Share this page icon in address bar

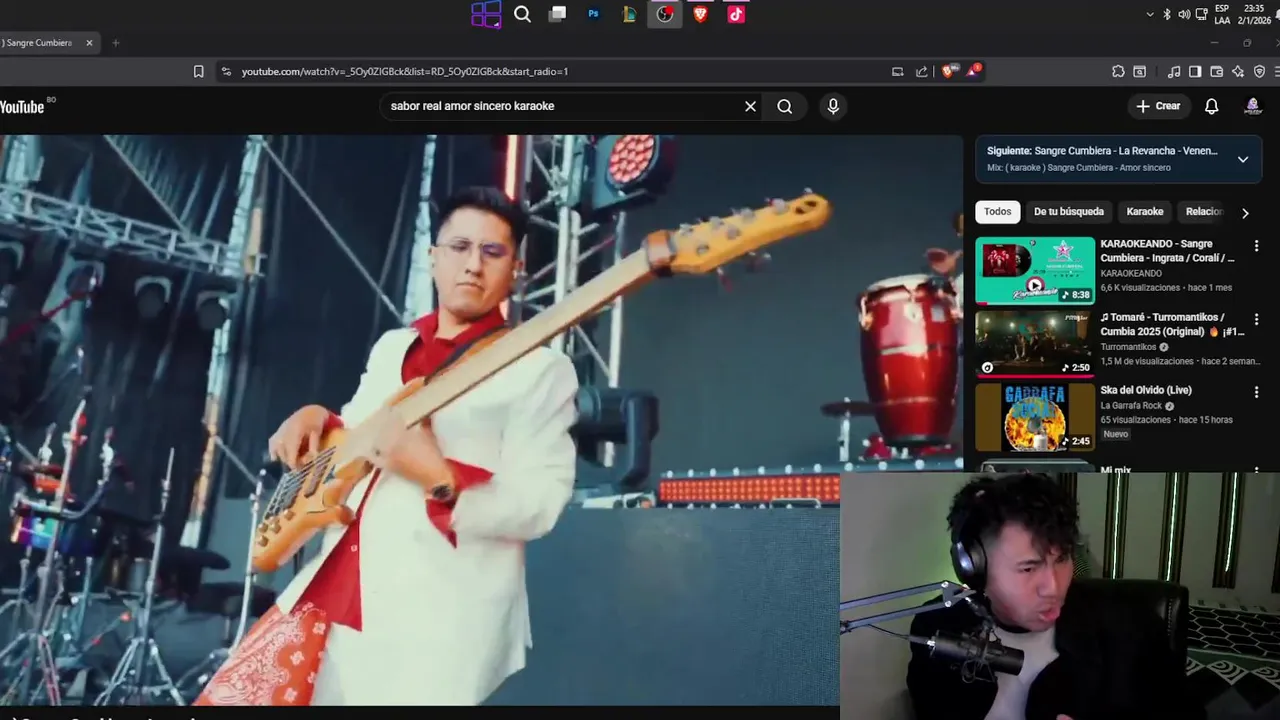click(x=922, y=71)
